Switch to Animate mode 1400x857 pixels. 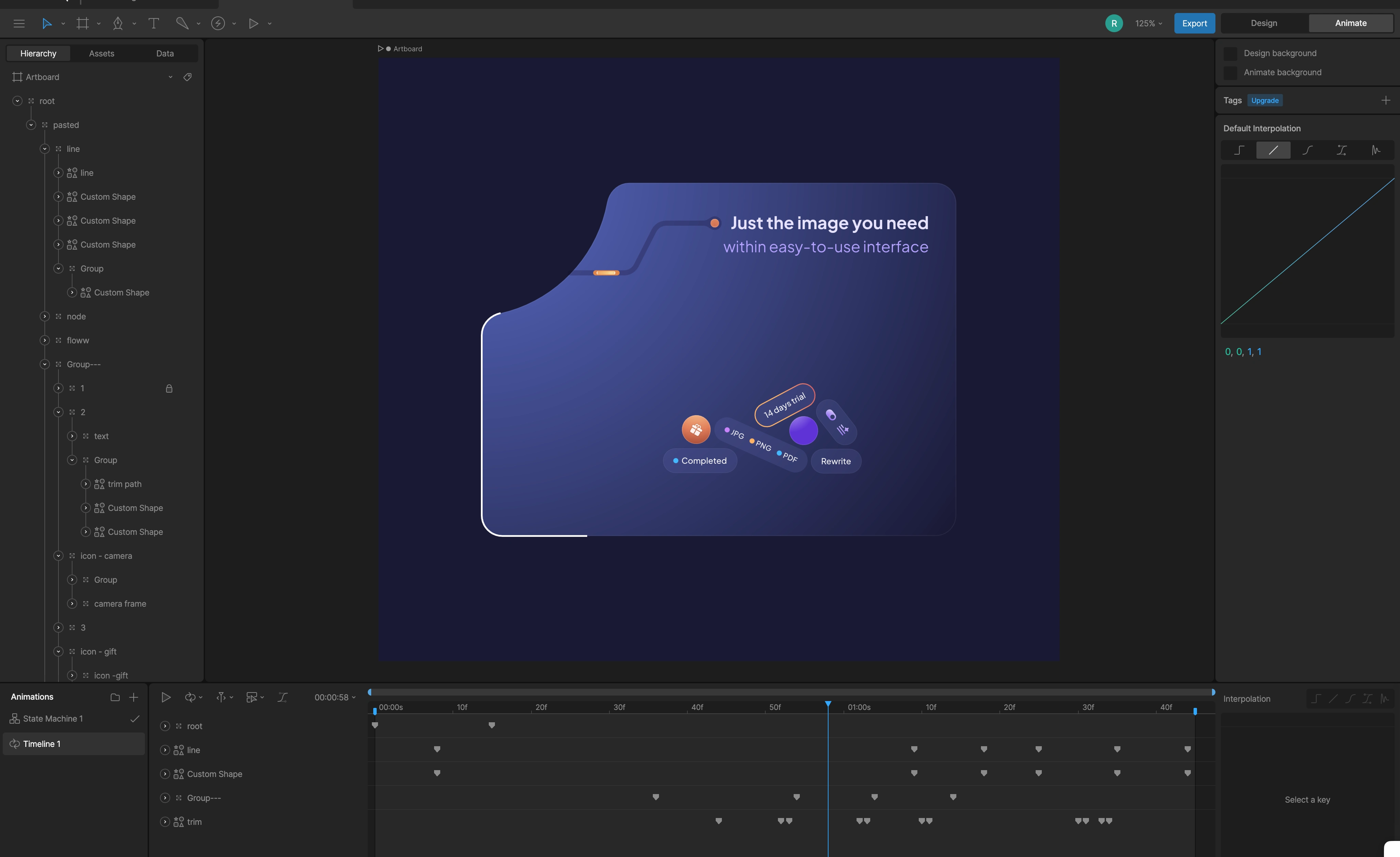tap(1350, 23)
